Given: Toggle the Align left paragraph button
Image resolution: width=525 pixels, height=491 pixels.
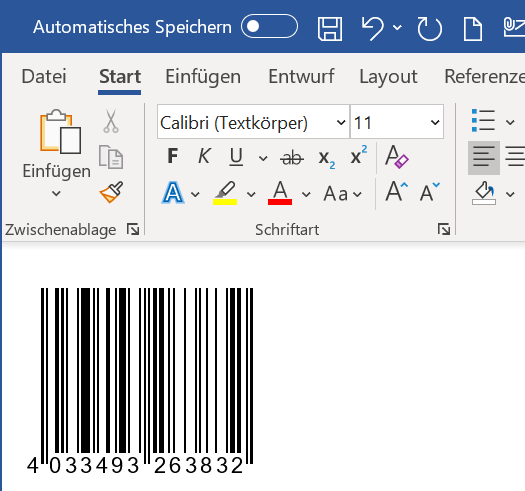Looking at the screenshot, I should click(484, 158).
